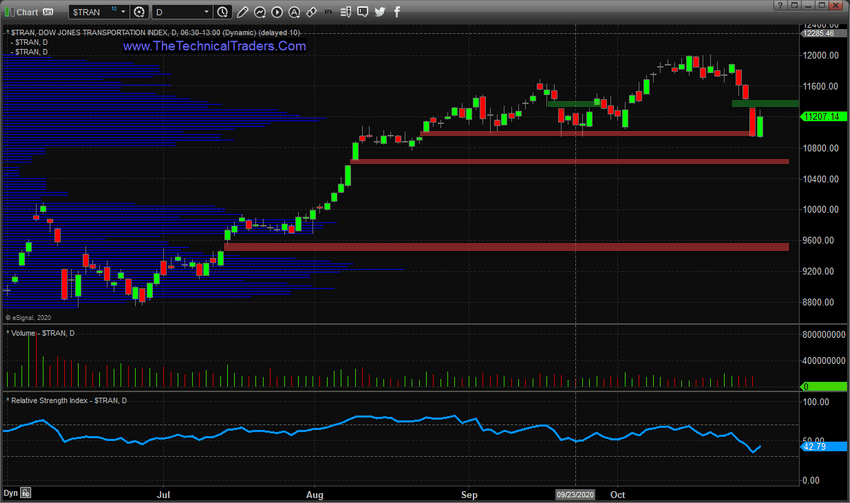850x503 pixels.
Task: Click the green link indicator beside Chart
Action: point(9,12)
